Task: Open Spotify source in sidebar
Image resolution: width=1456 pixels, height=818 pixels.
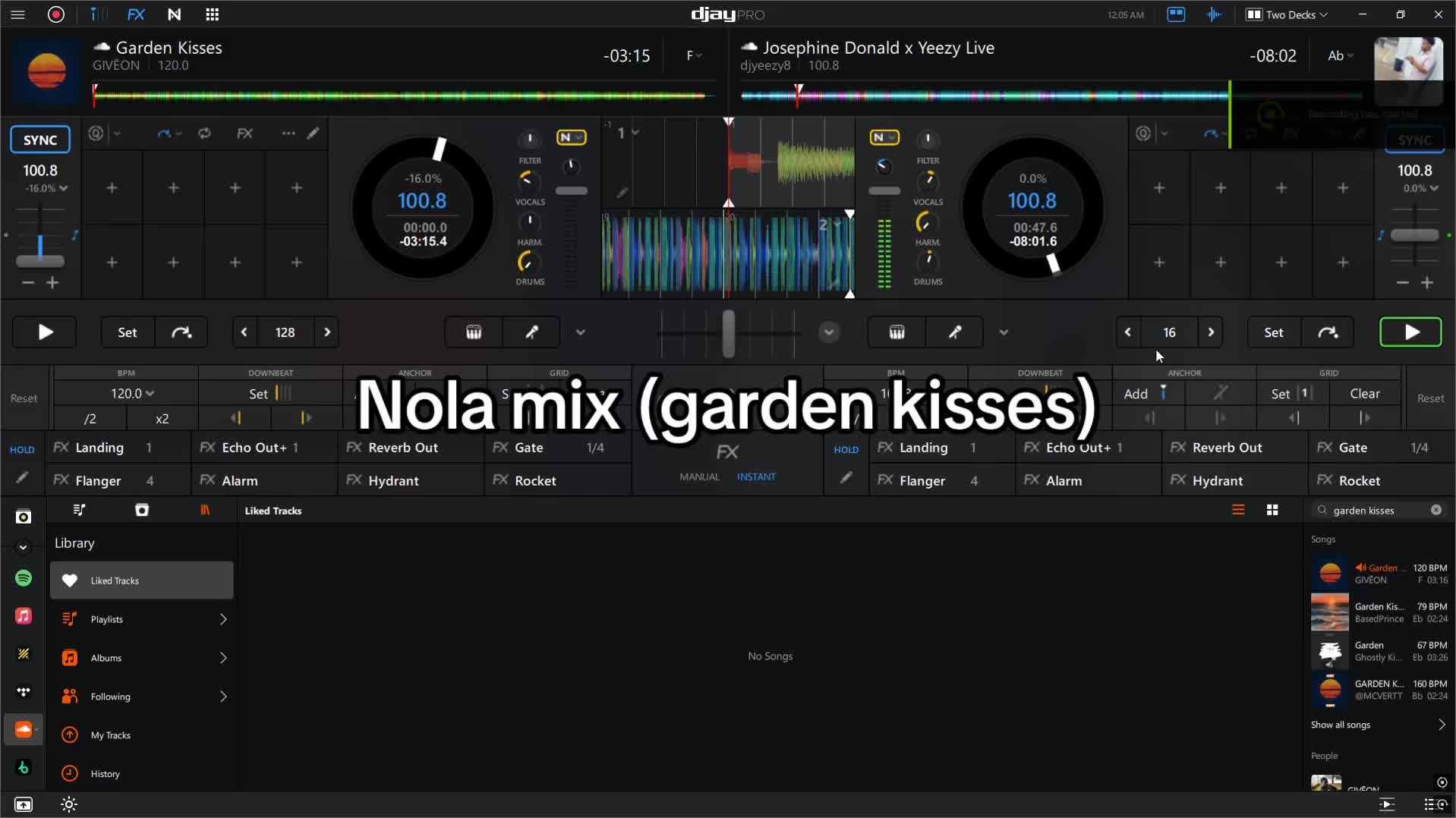Action: [24, 578]
